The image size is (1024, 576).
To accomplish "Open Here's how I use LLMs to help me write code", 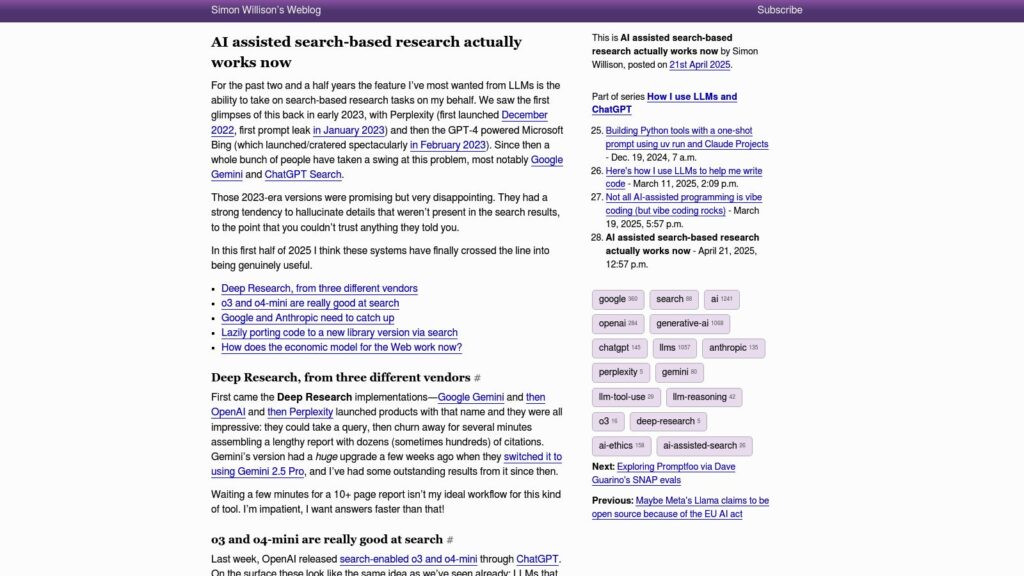I will [683, 177].
